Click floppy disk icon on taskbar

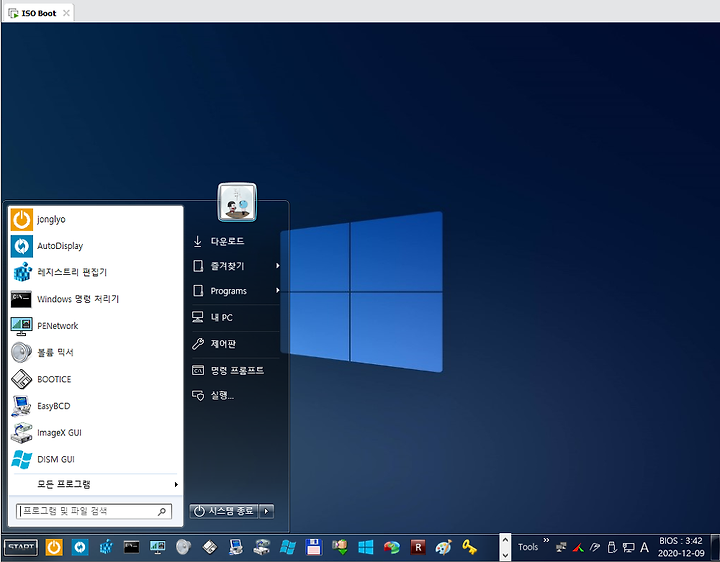(314, 547)
